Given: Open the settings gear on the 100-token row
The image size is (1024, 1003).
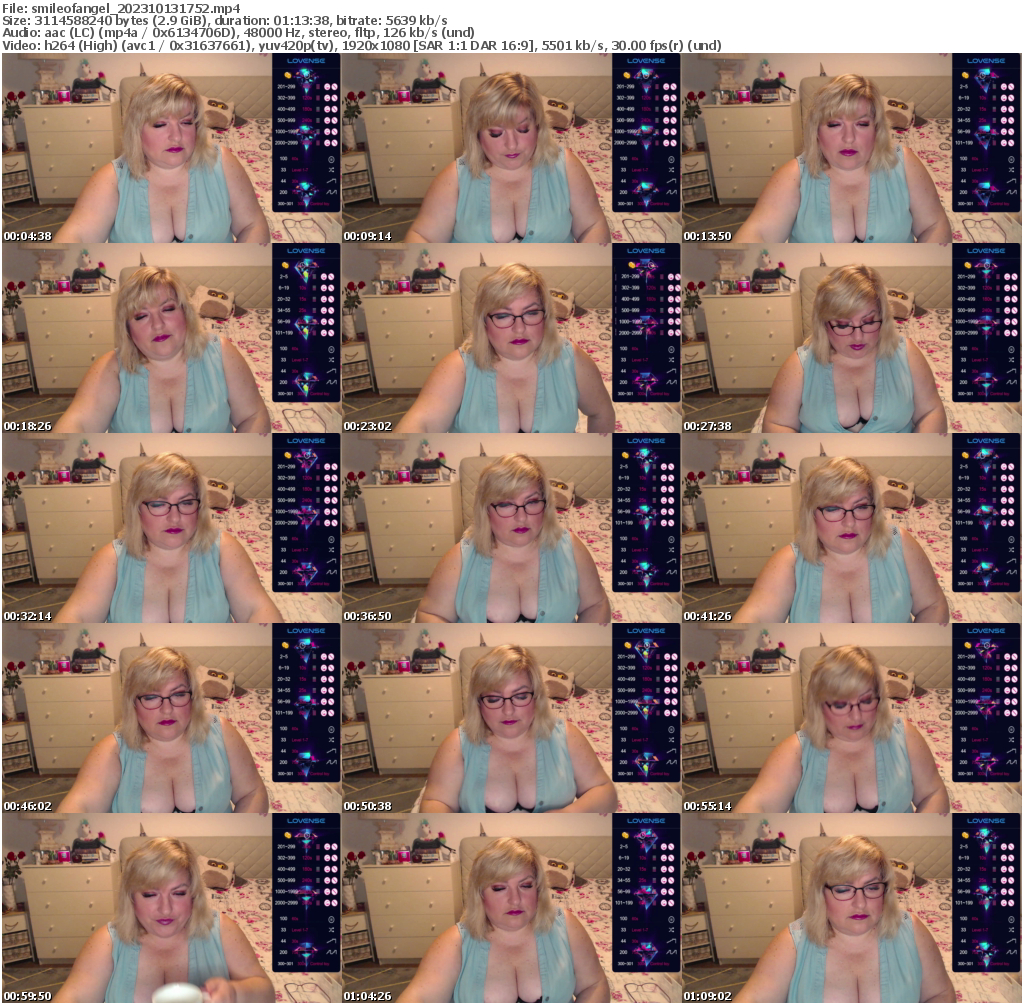Looking at the screenshot, I should coord(1011,160).
